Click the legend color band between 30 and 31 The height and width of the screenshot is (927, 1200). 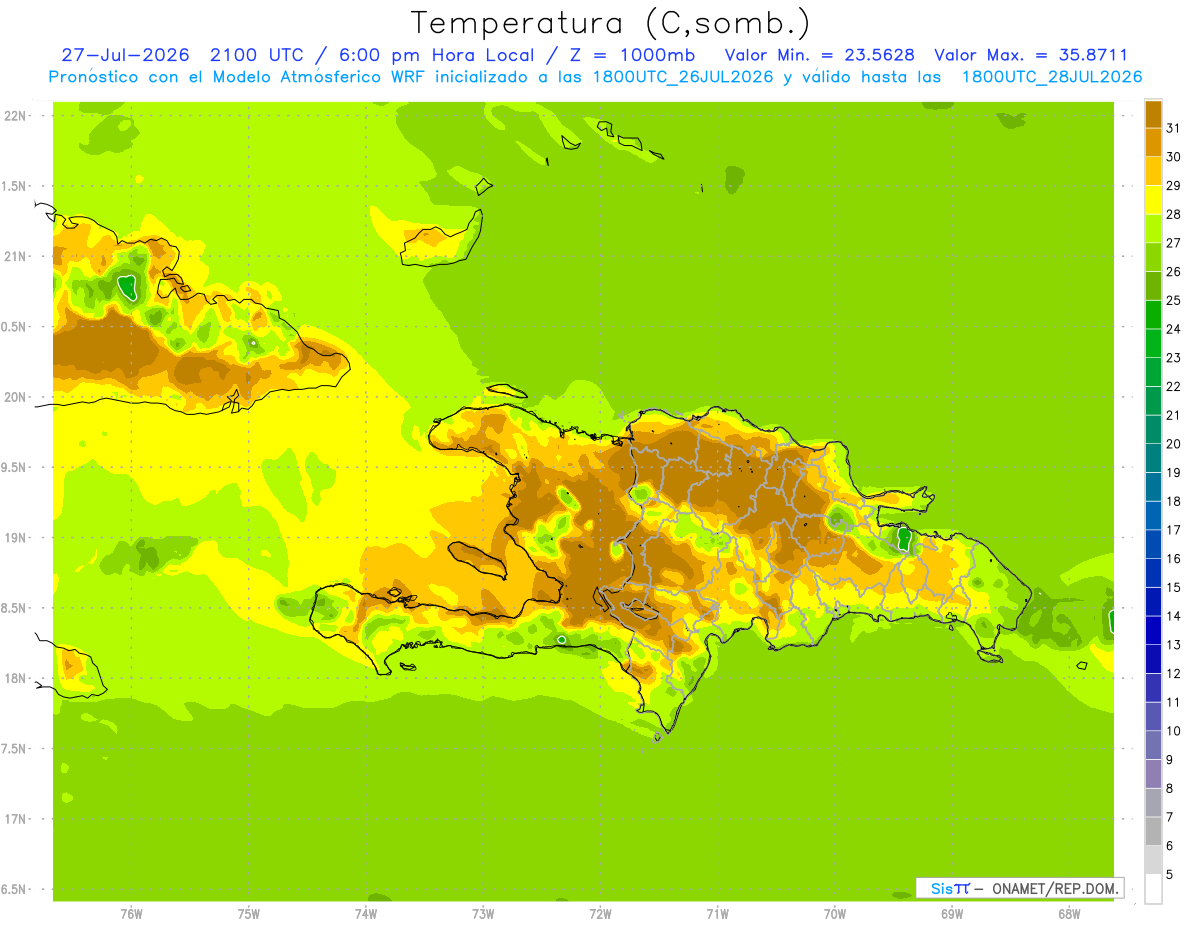tap(1153, 142)
